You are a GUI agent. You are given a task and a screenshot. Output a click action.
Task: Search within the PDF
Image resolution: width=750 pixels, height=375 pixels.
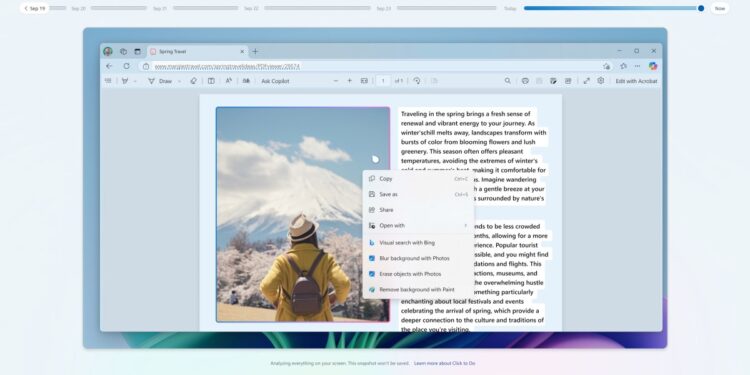pyautogui.click(x=507, y=81)
